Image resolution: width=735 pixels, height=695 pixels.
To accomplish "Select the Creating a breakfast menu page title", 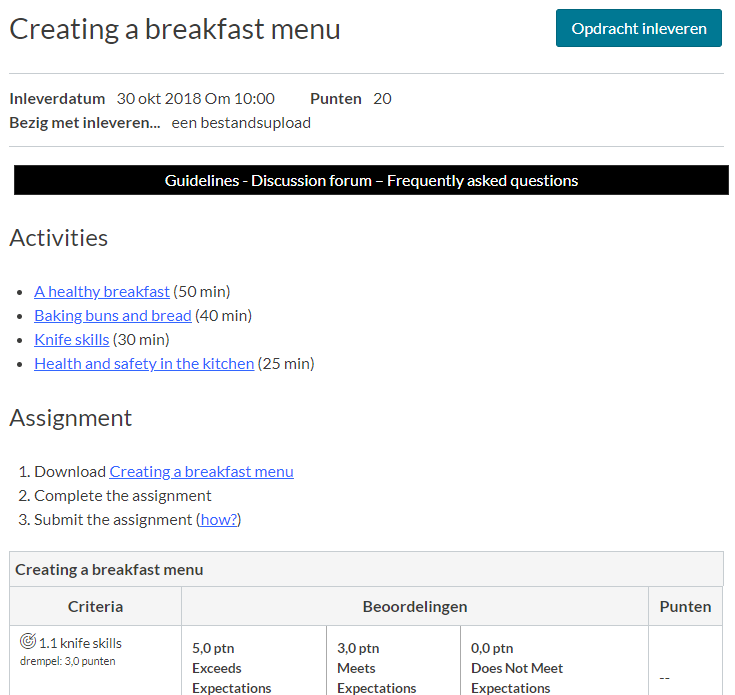I will point(175,29).
